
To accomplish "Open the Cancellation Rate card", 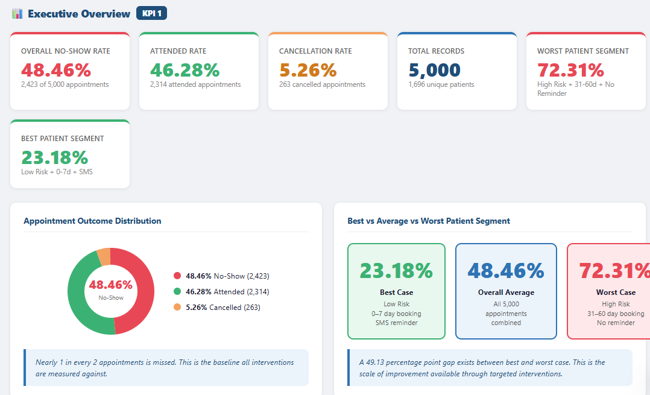I will tap(327, 71).
